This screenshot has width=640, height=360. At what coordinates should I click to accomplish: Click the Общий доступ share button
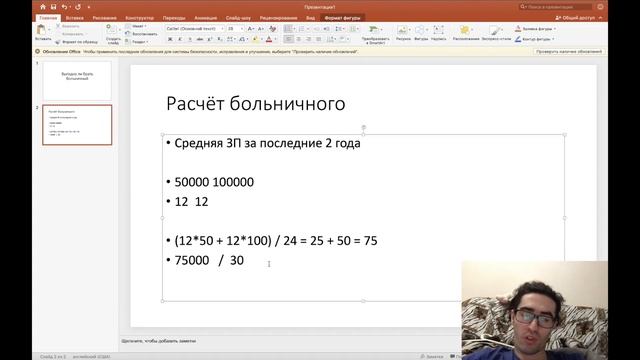click(x=575, y=18)
